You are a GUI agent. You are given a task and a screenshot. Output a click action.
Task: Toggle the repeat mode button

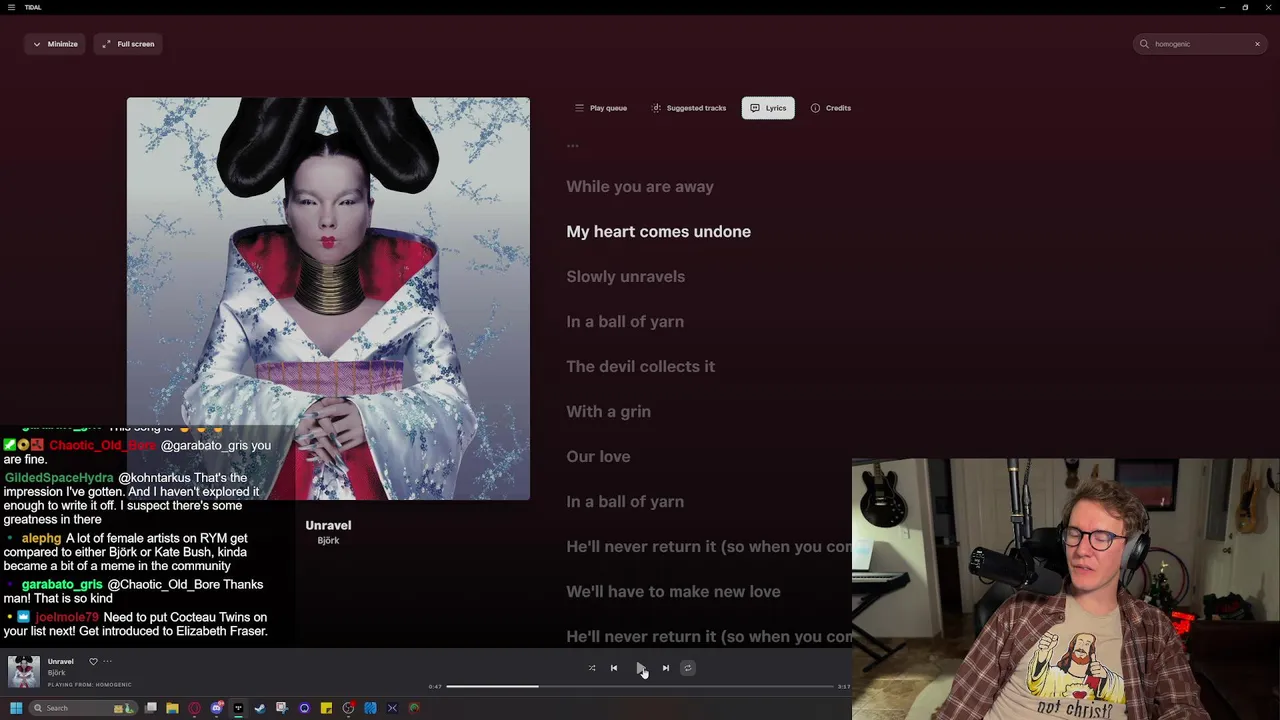coord(688,668)
